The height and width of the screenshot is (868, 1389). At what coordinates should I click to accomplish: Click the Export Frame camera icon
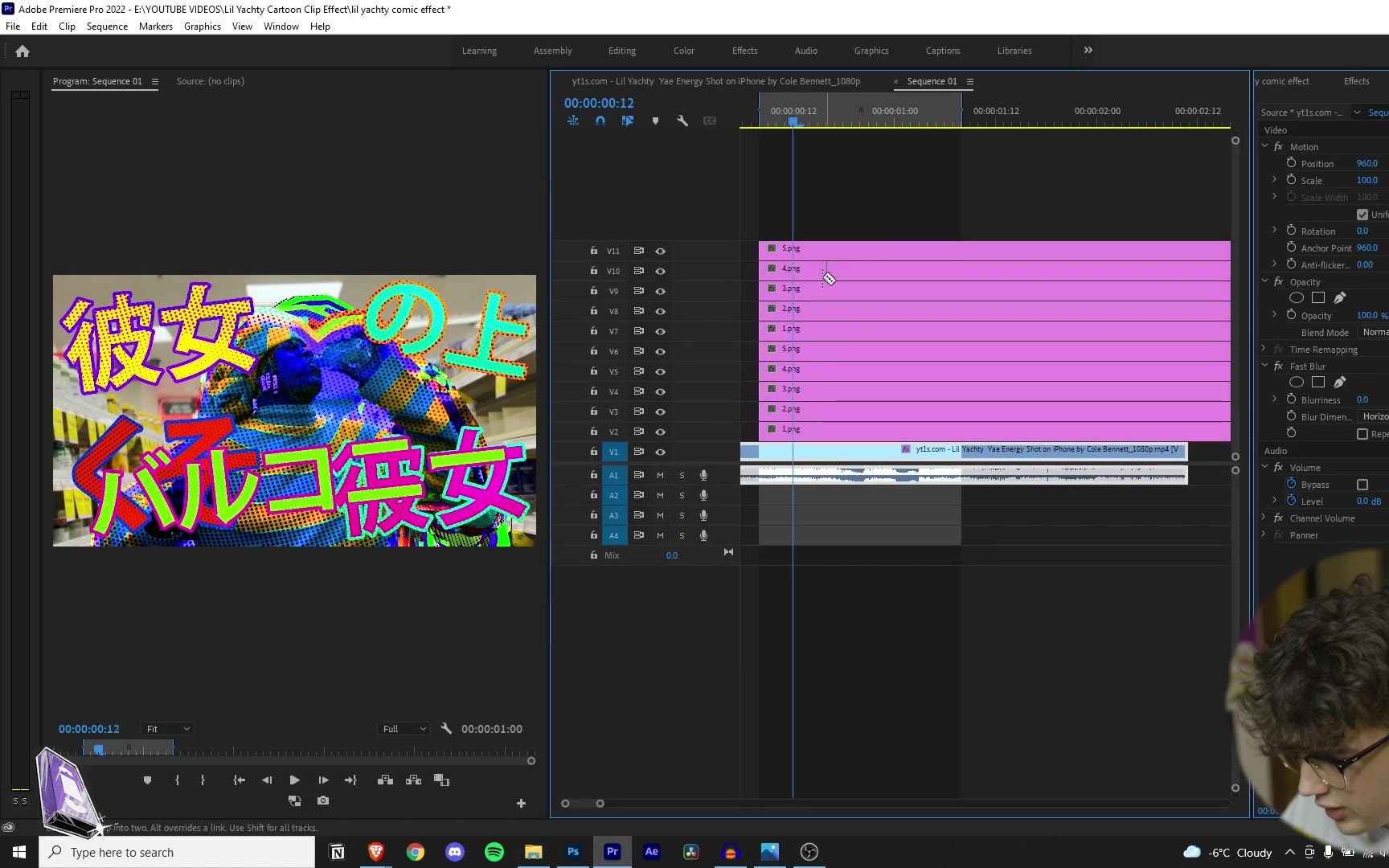point(323,800)
